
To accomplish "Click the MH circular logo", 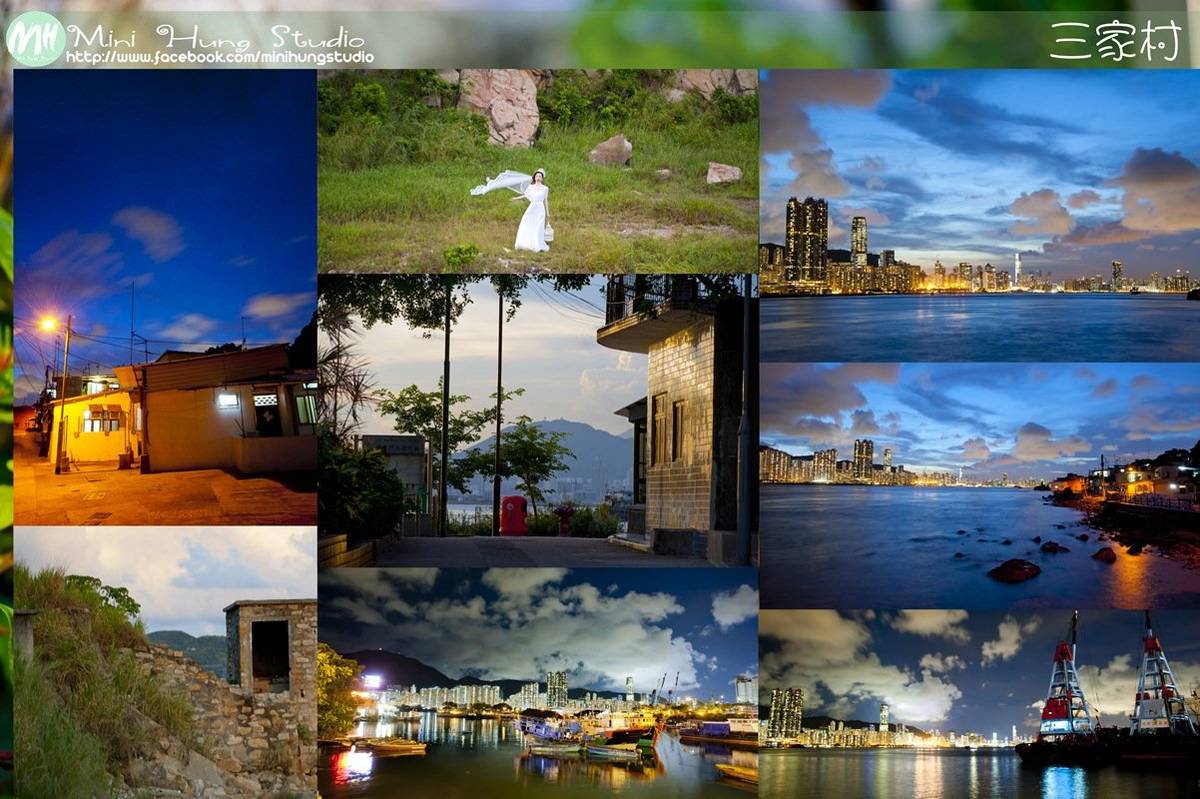I will (x=35, y=39).
